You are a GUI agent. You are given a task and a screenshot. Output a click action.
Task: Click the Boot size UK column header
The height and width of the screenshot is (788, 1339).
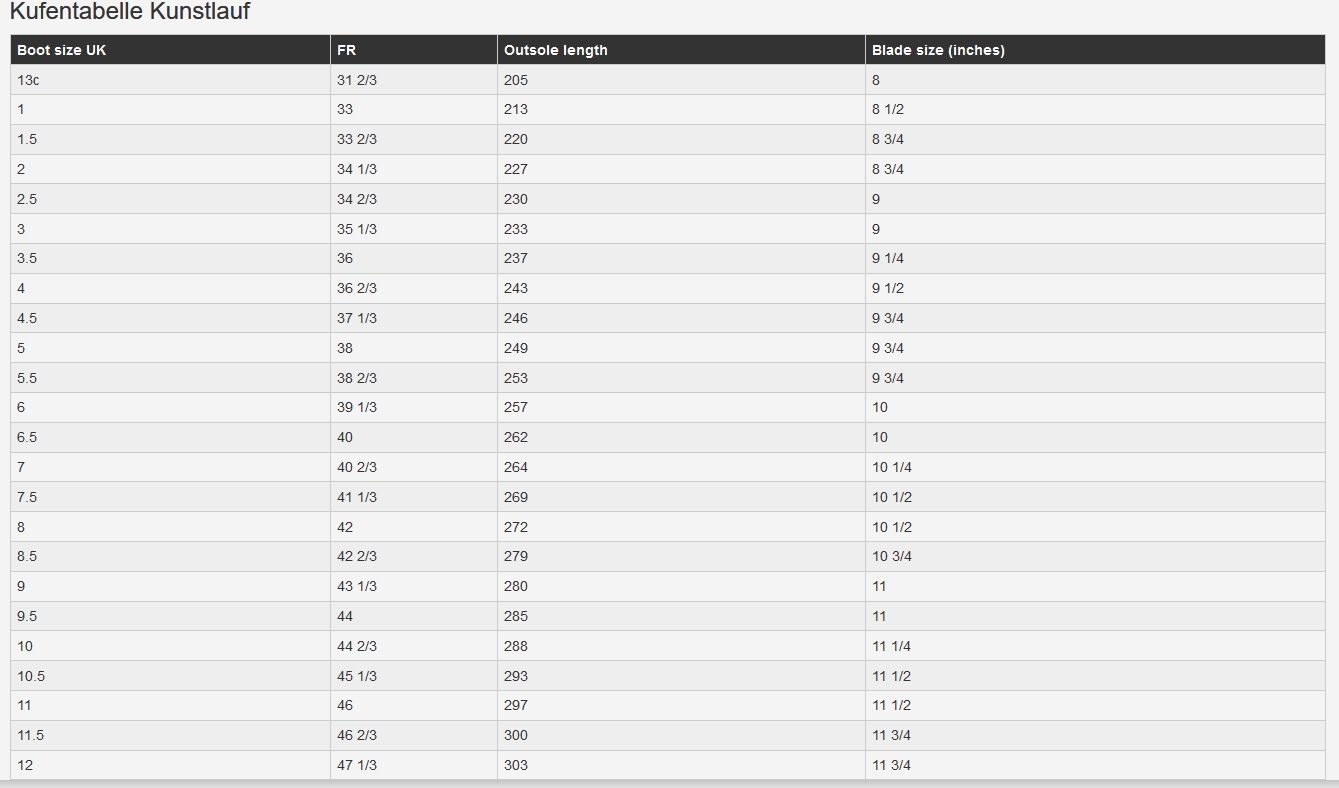61,50
